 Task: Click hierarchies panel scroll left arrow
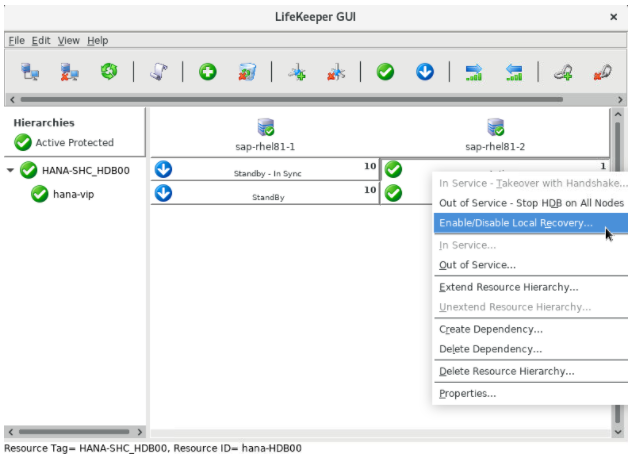pyautogui.click(x=11, y=432)
